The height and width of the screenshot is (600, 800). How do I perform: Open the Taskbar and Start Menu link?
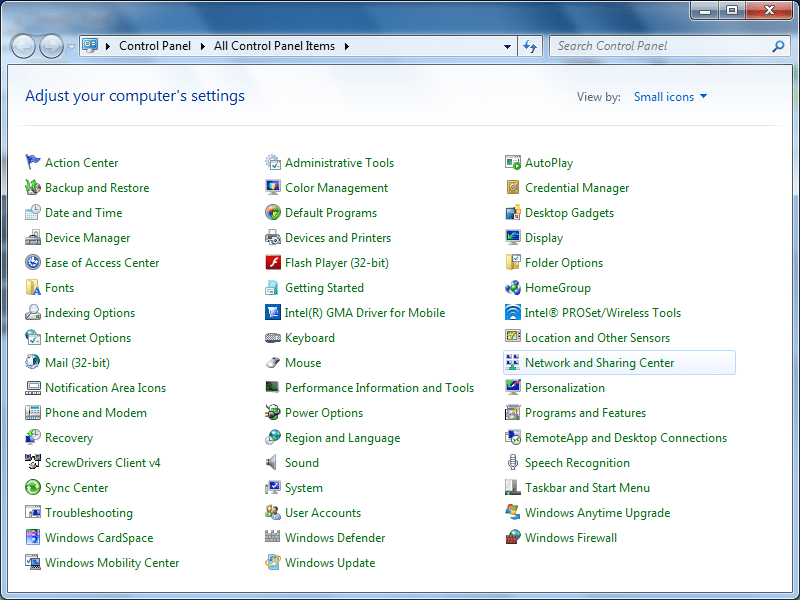587,487
